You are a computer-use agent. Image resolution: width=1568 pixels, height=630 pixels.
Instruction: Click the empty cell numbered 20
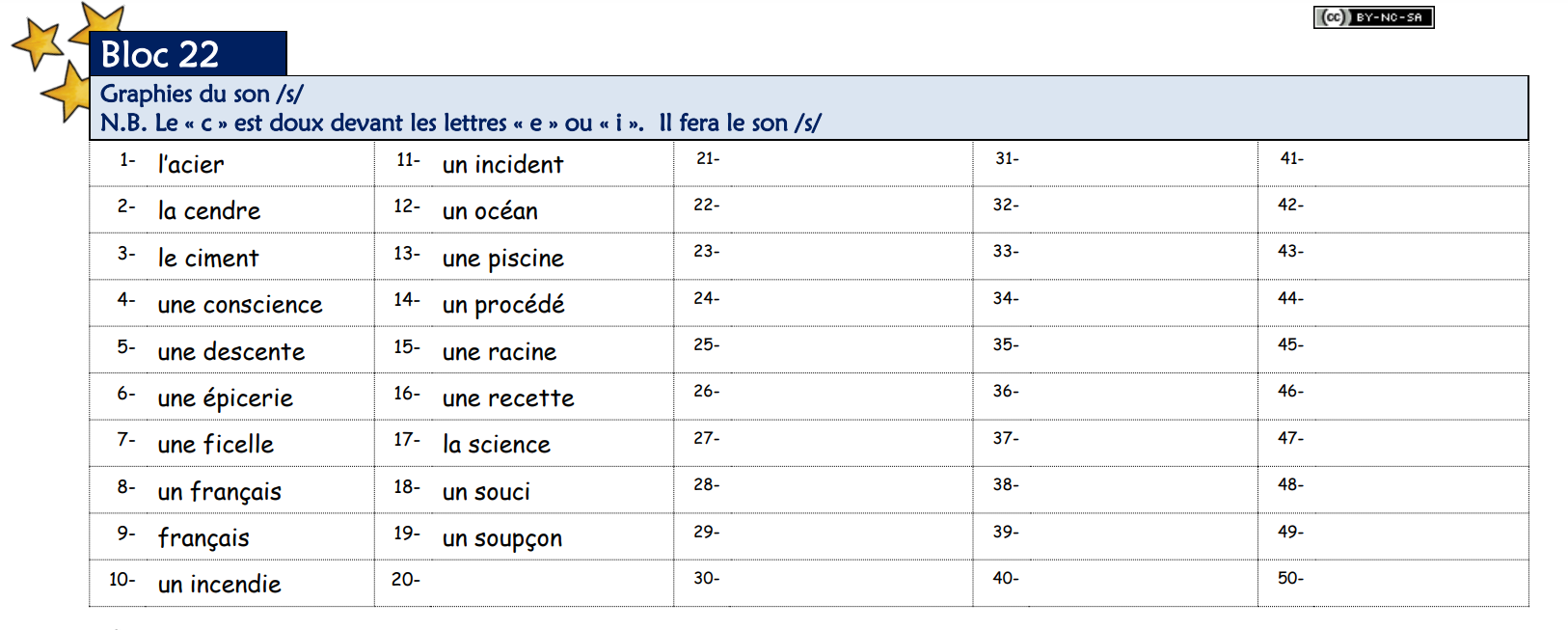540,583
